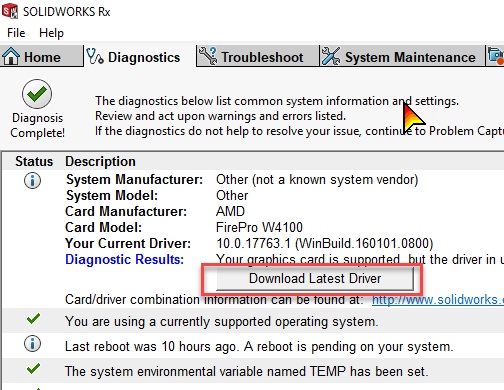Click the Diagnosis Complete green checkmark icon
Image resolution: width=504 pixels, height=390 pixels.
click(37, 94)
